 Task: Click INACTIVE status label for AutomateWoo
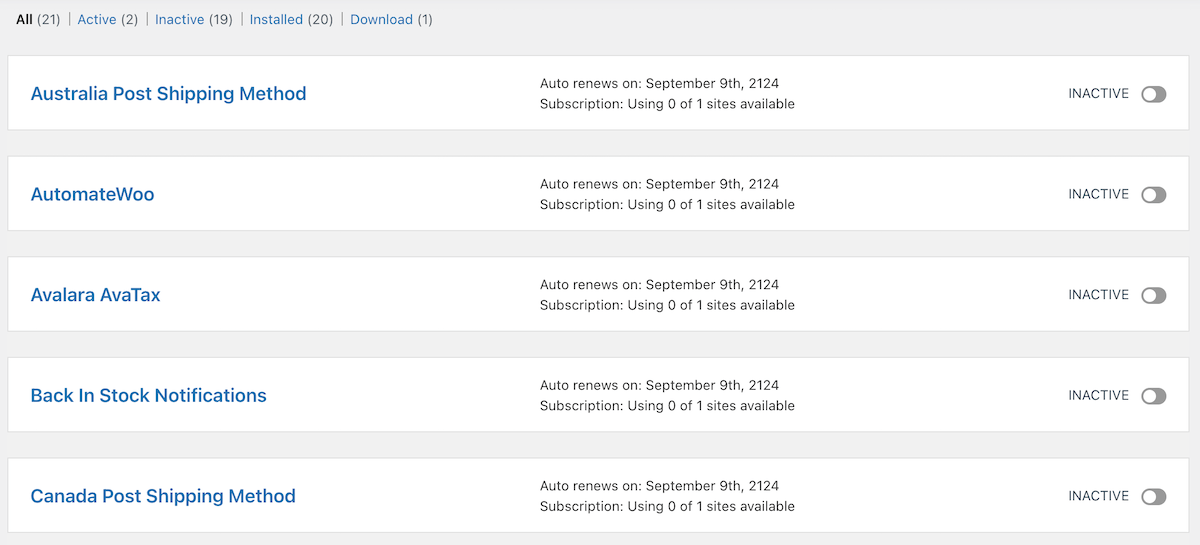(1098, 195)
